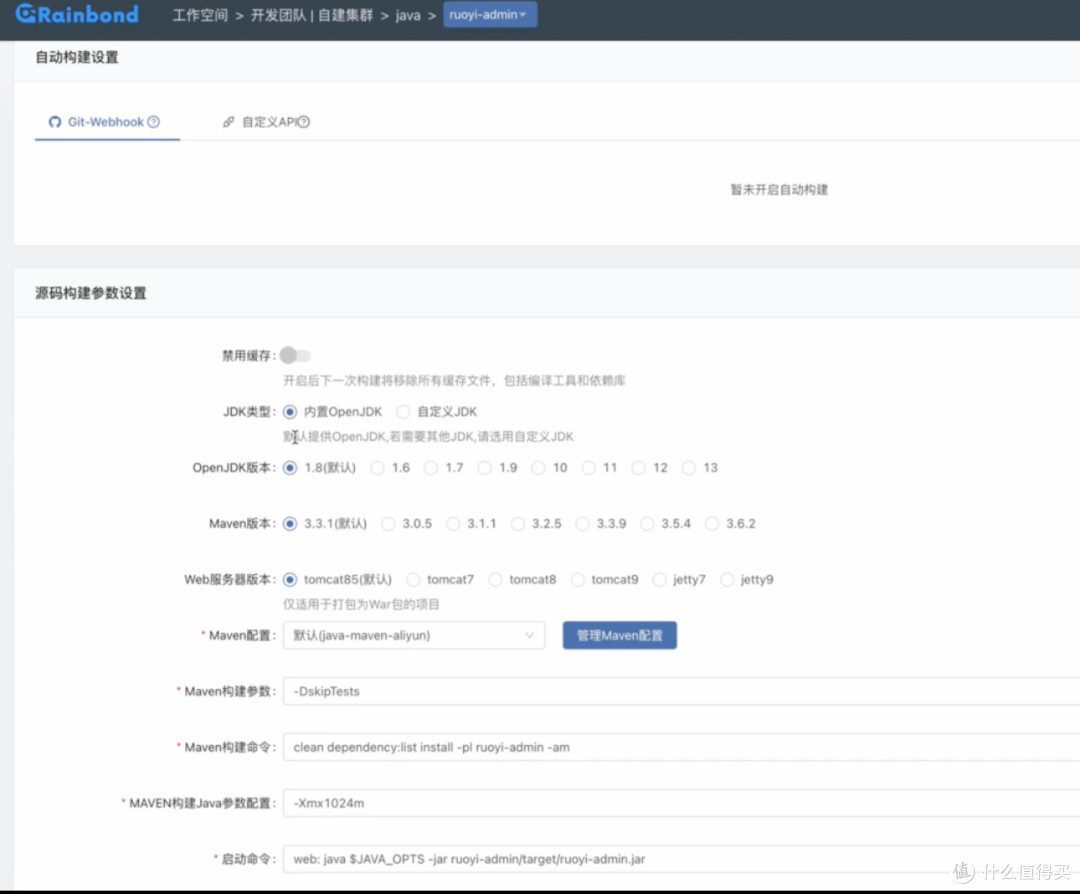The image size is (1080, 894).
Task: Select 自定义JDK radio option
Action: pyautogui.click(x=403, y=412)
